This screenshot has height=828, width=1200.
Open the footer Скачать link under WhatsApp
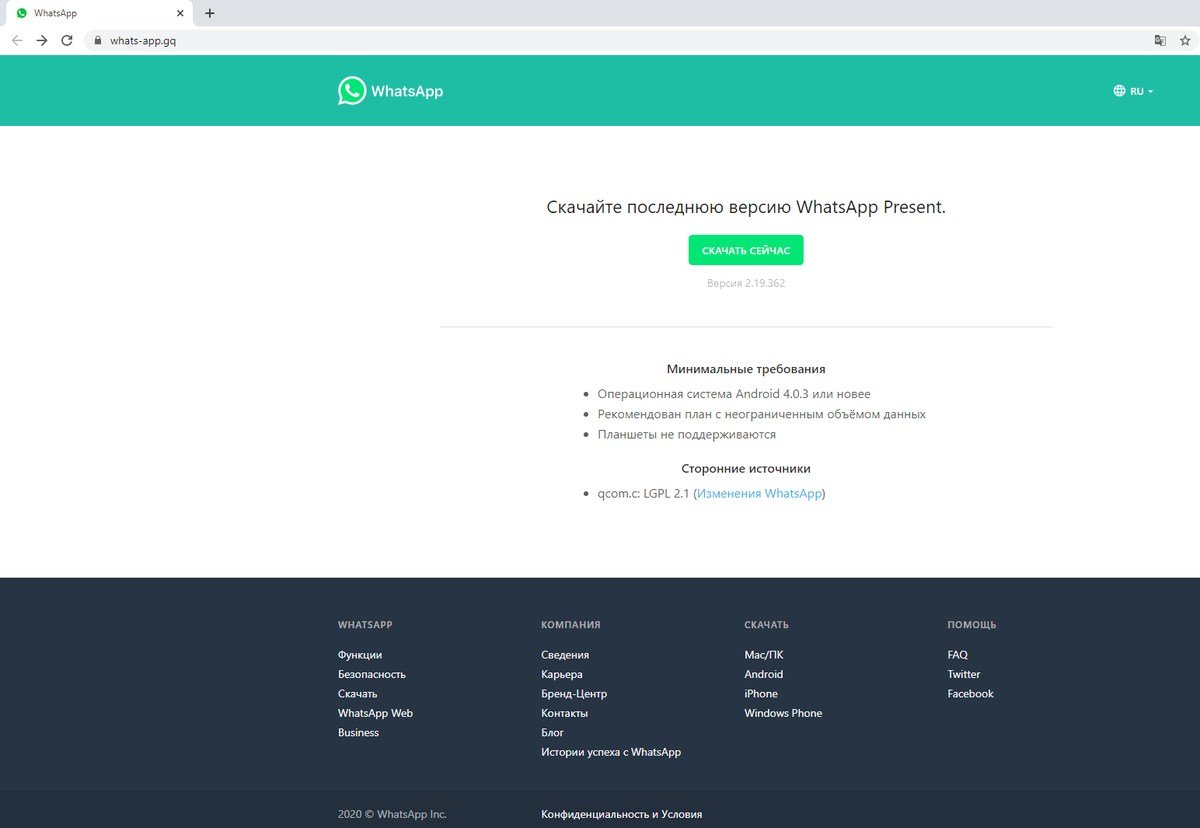358,694
